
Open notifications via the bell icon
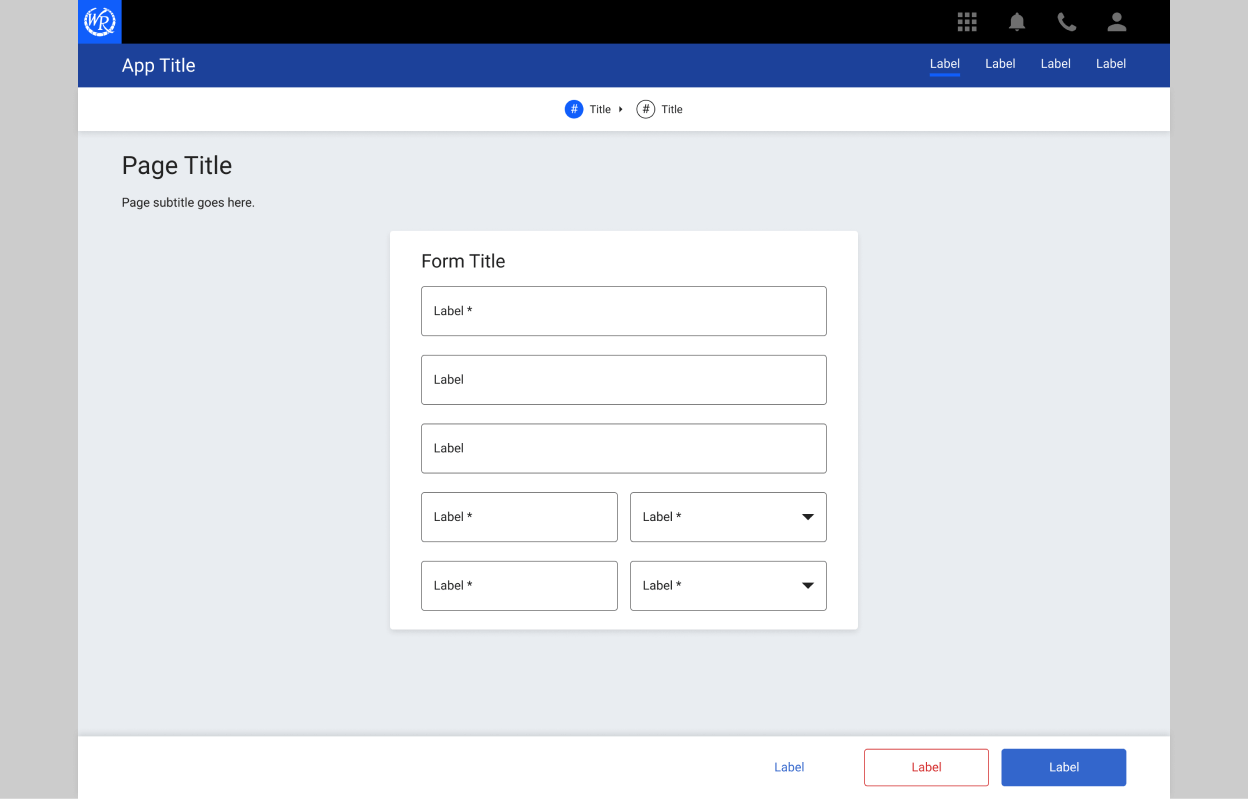pos(1016,21)
